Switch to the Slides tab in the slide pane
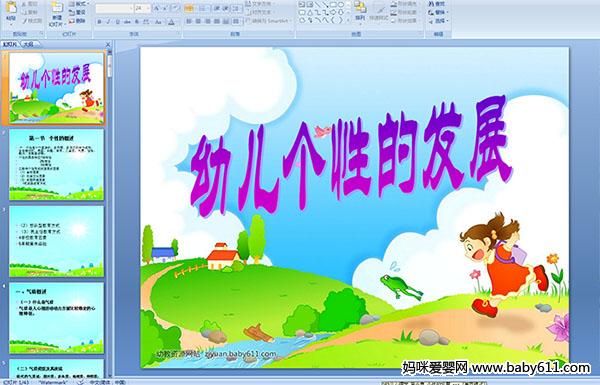 point(9,44)
